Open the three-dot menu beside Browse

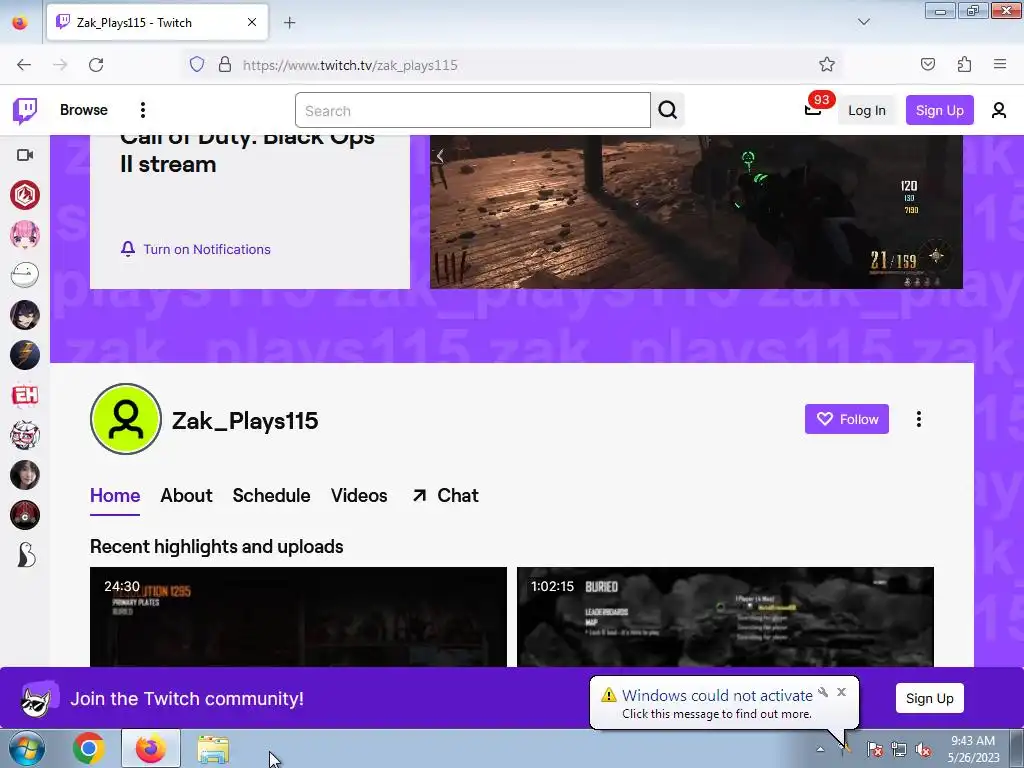click(x=142, y=110)
